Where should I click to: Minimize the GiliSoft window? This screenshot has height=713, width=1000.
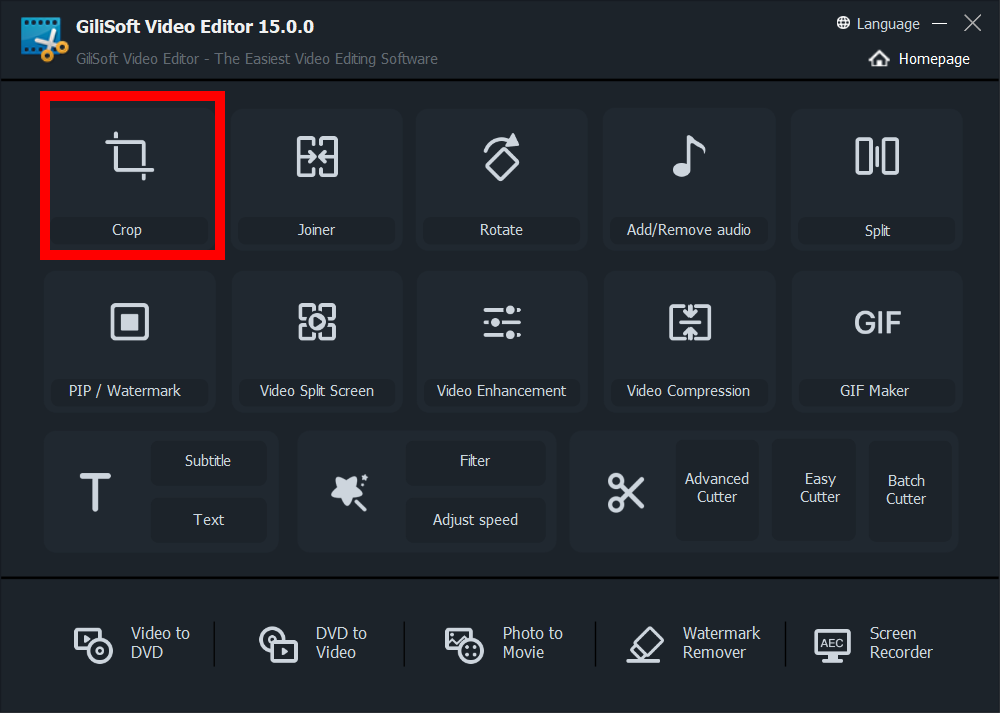[x=939, y=24]
